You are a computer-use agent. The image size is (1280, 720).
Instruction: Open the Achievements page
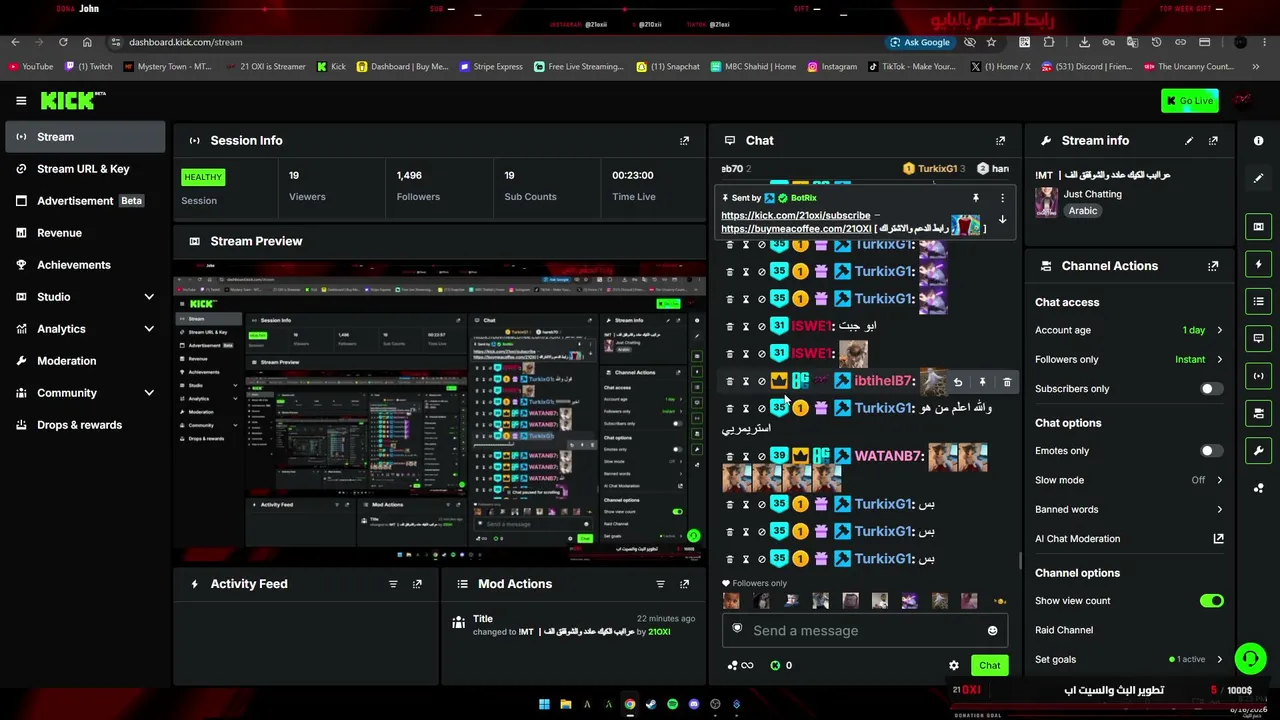pos(85,265)
